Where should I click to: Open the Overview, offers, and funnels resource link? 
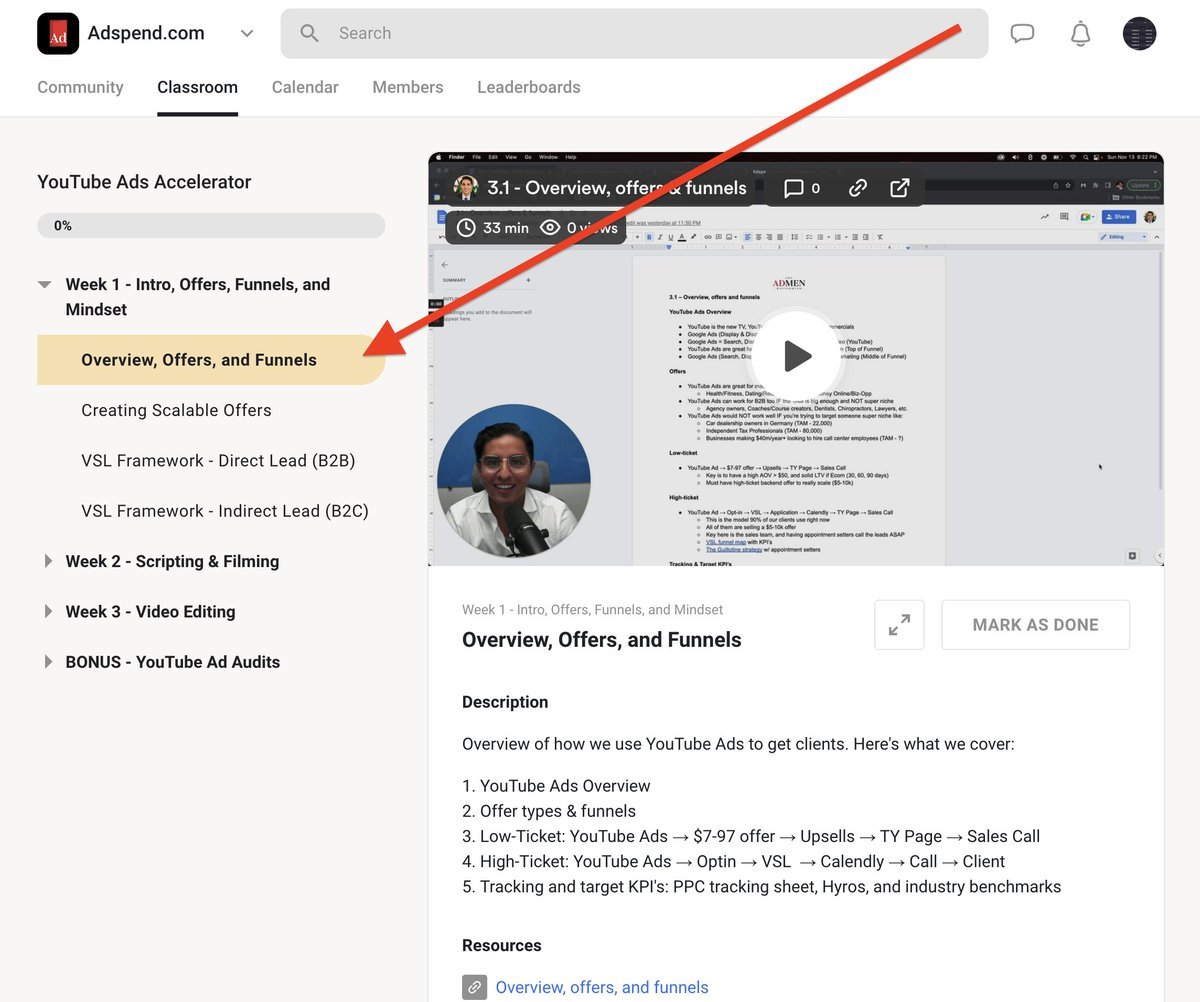(x=602, y=987)
